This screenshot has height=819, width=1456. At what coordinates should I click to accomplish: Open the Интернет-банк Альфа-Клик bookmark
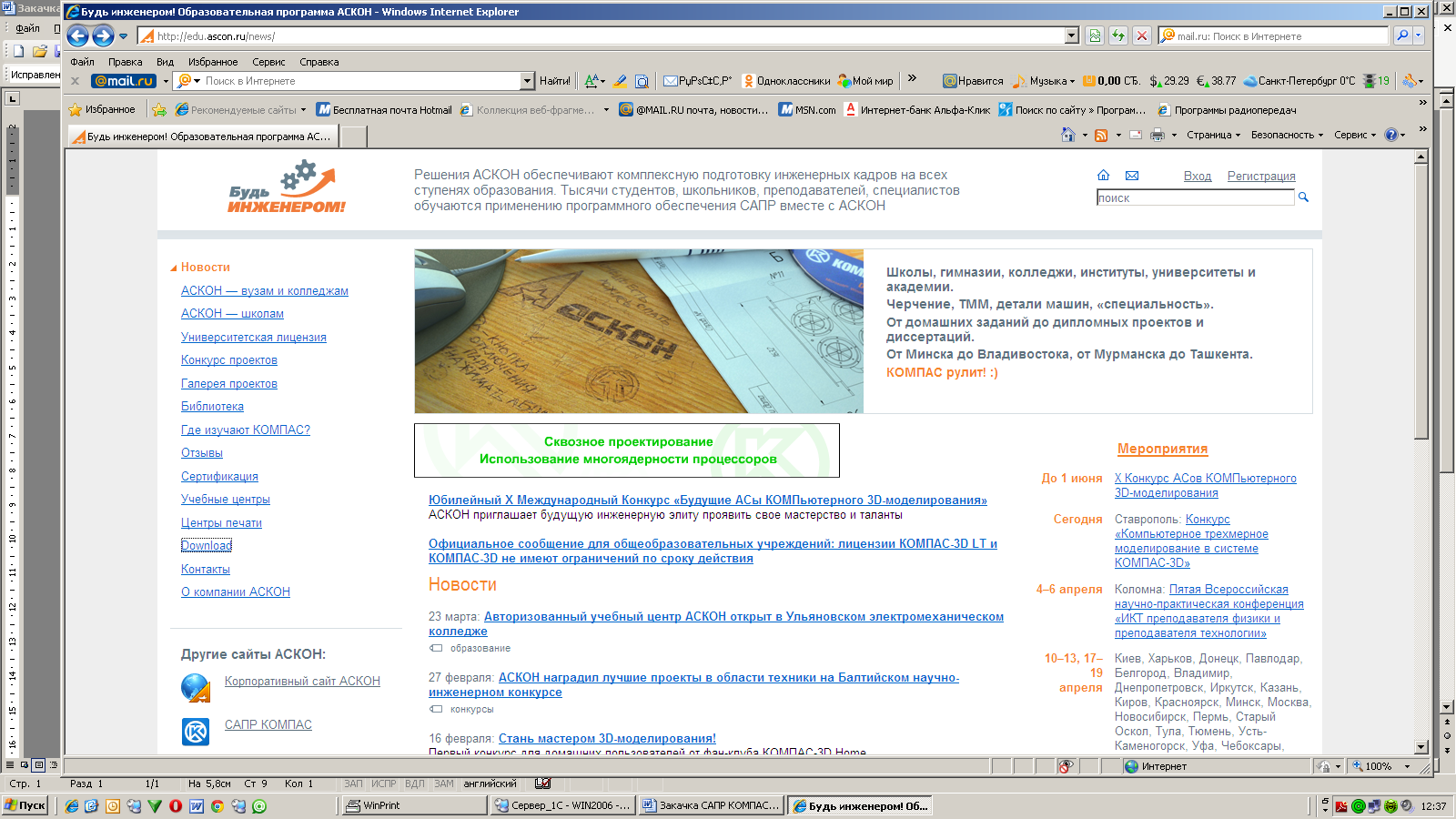click(x=917, y=110)
